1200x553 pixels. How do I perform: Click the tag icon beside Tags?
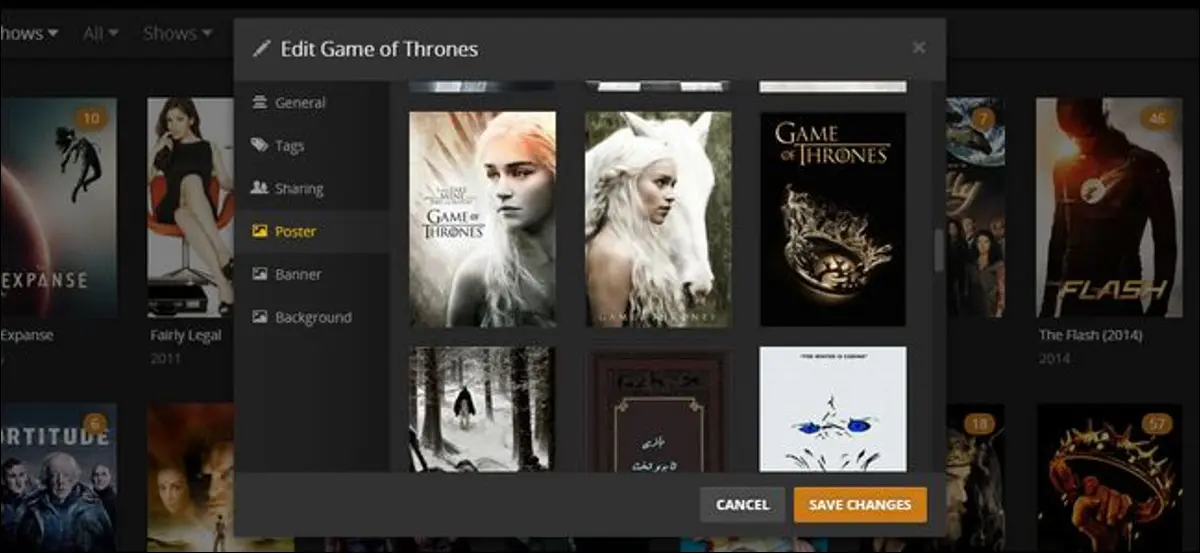[x=259, y=145]
